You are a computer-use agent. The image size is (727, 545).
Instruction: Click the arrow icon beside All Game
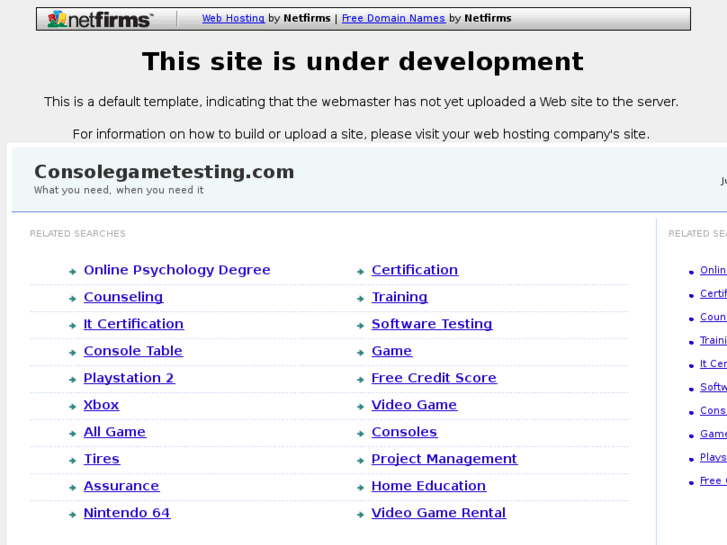[72, 434]
